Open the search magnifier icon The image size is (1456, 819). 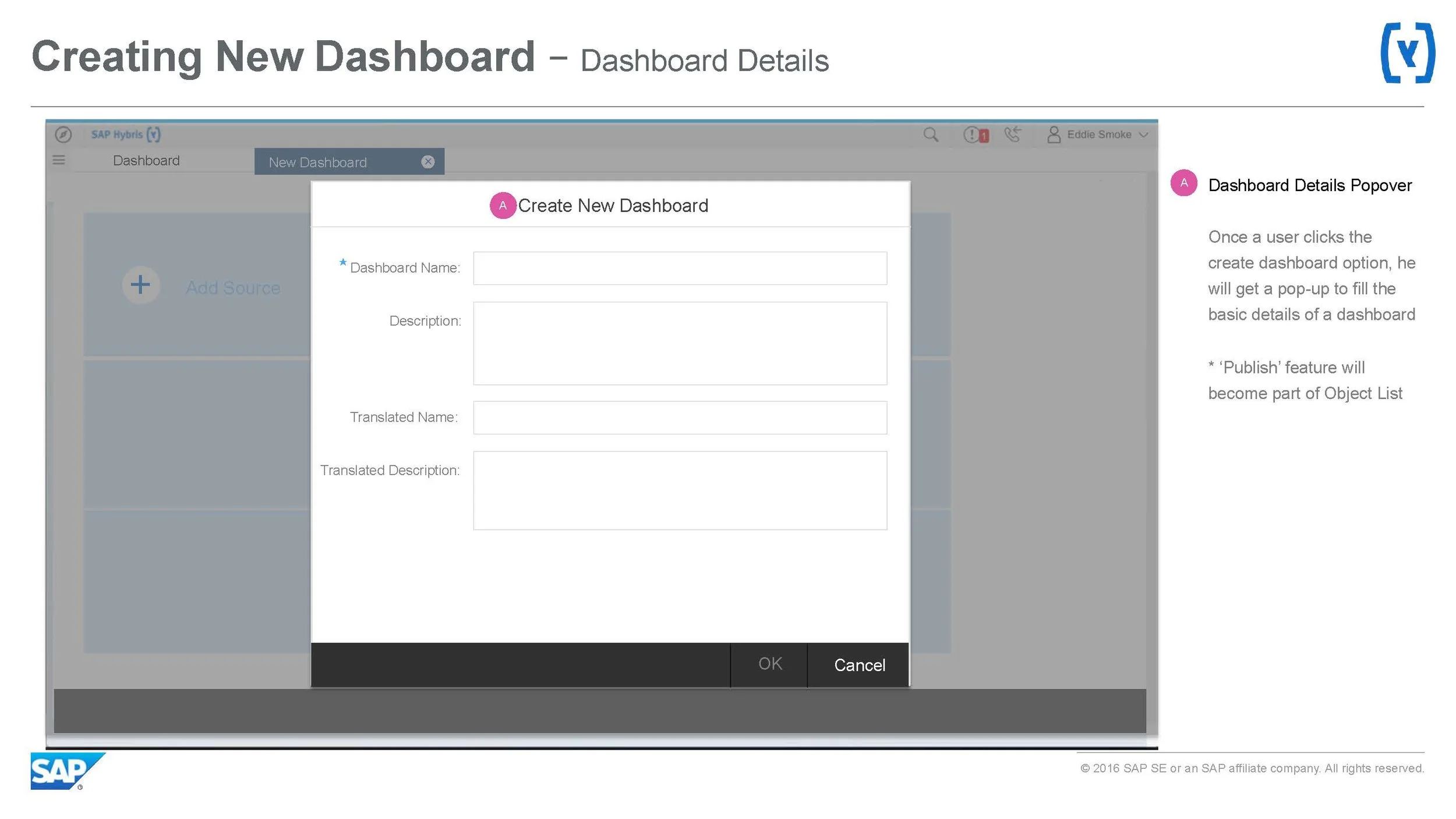[x=931, y=135]
